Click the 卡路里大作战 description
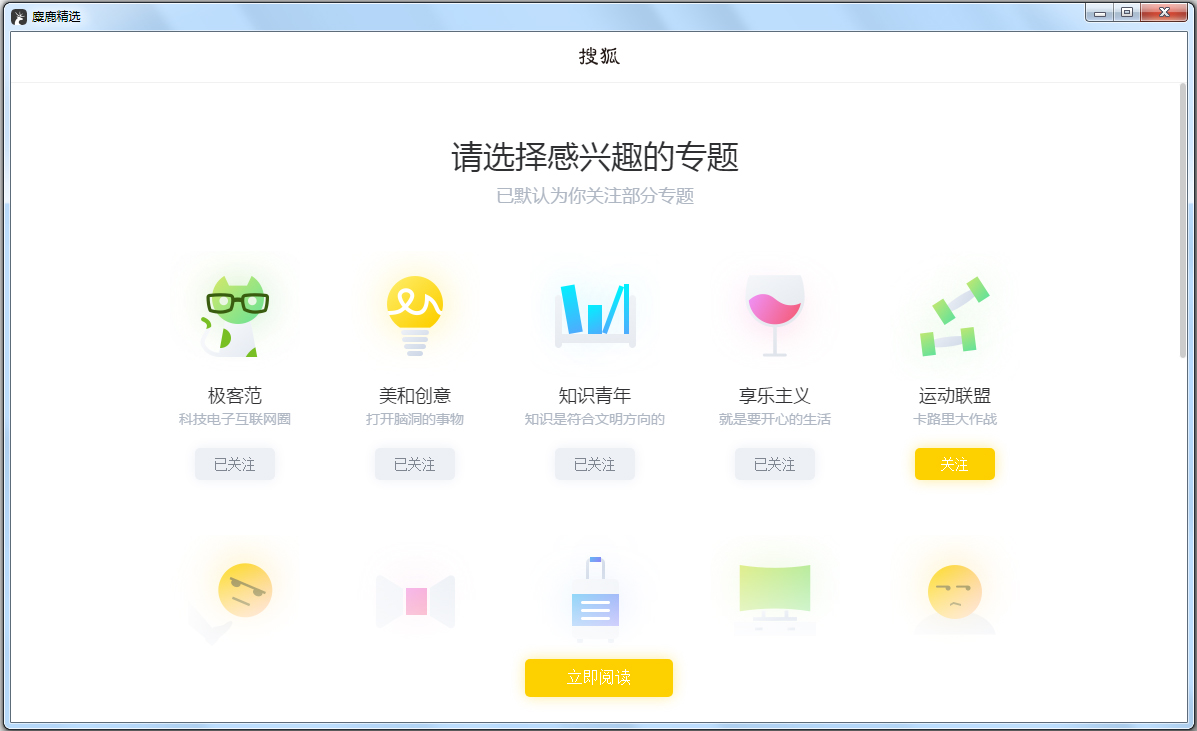The height and width of the screenshot is (731, 1197). 954,419
